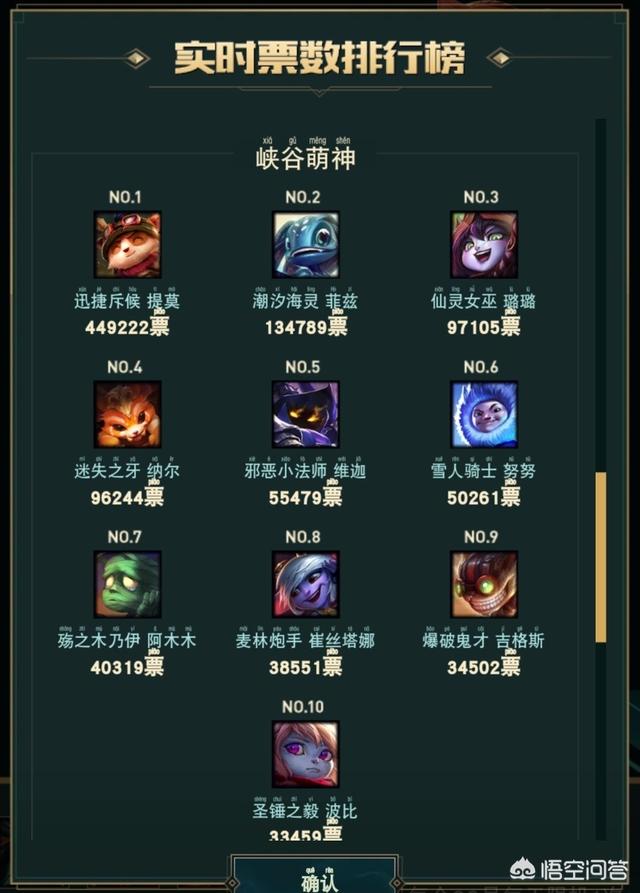640x893 pixels.
Task: Click Ziggs' portrait ranked NO.9
Action: click(484, 584)
